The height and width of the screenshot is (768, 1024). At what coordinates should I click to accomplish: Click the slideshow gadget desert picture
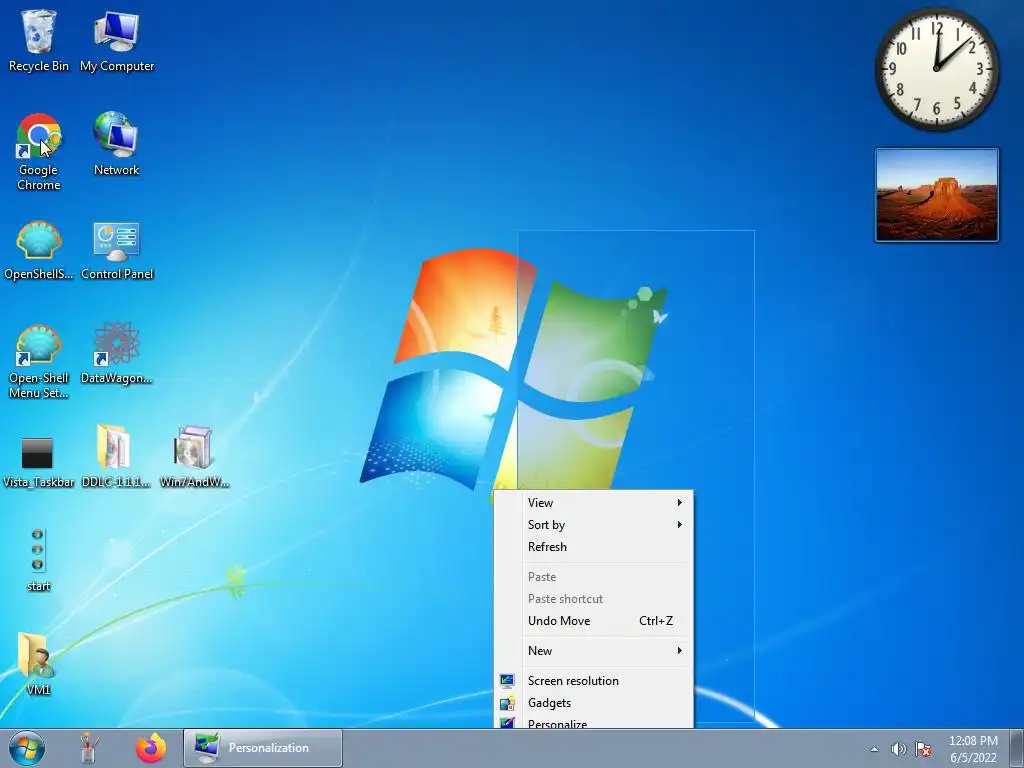click(936, 195)
